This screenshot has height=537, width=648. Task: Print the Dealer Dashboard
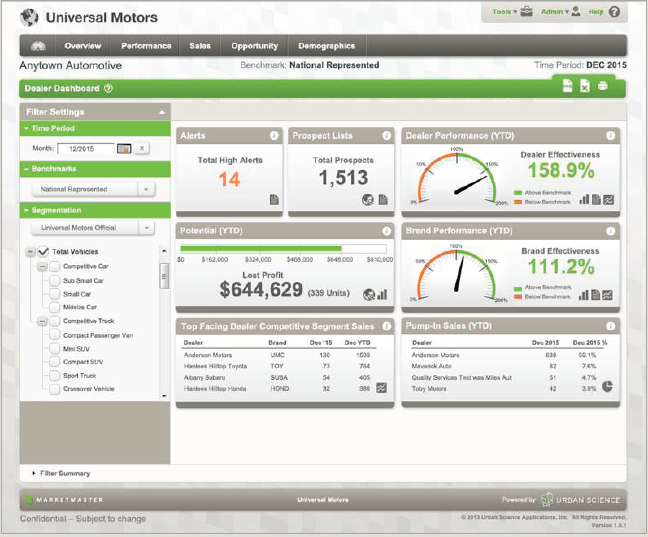(x=603, y=86)
